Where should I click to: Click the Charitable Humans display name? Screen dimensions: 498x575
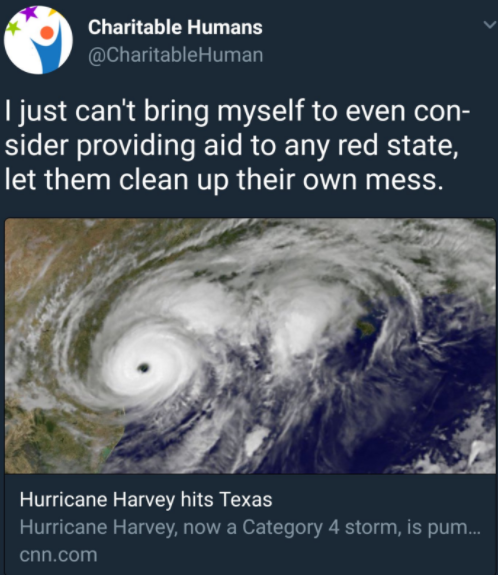pos(175,28)
